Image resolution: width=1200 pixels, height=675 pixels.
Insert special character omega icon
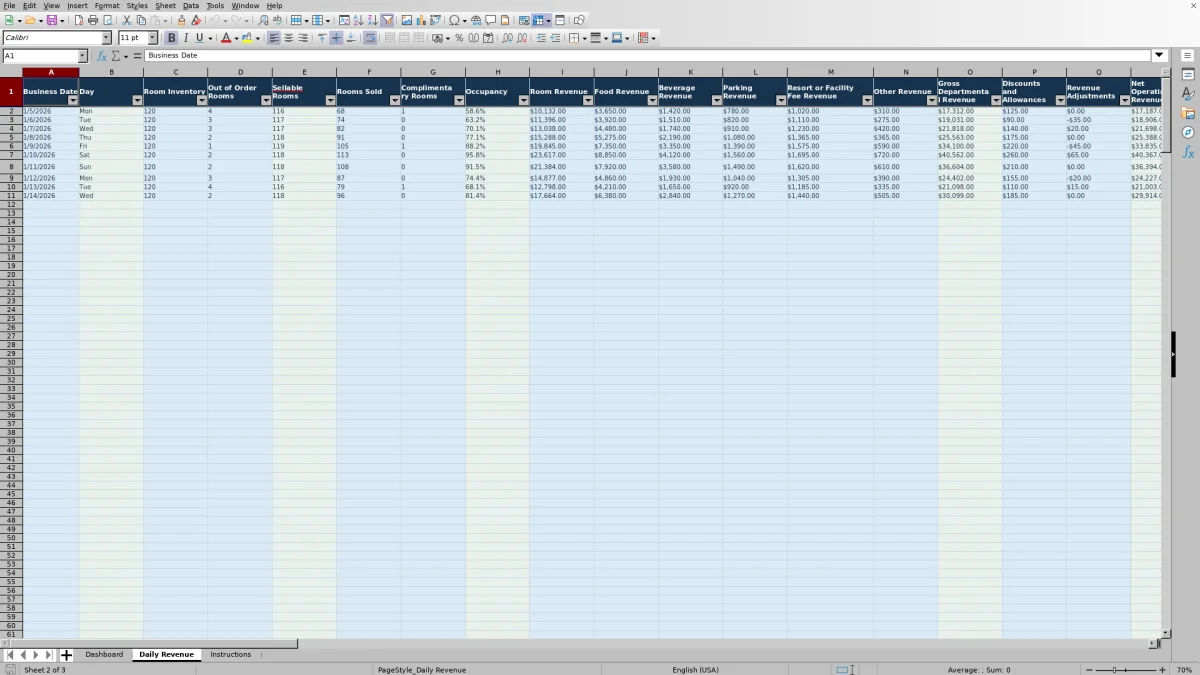point(454,20)
